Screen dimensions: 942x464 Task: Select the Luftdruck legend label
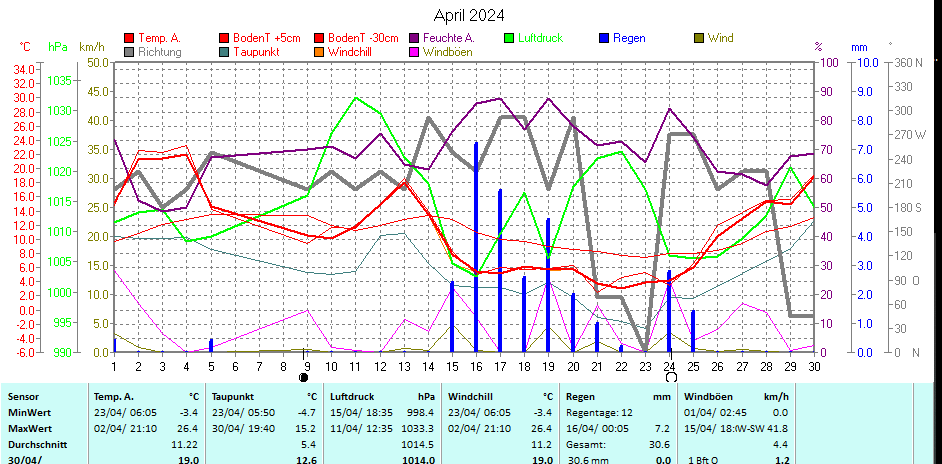pos(541,38)
